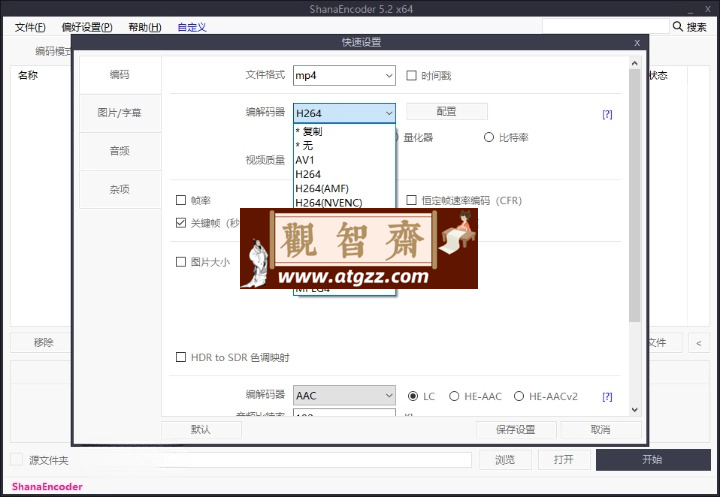
Task: Select the HE-AACv2 audio profile
Action: pos(519,396)
